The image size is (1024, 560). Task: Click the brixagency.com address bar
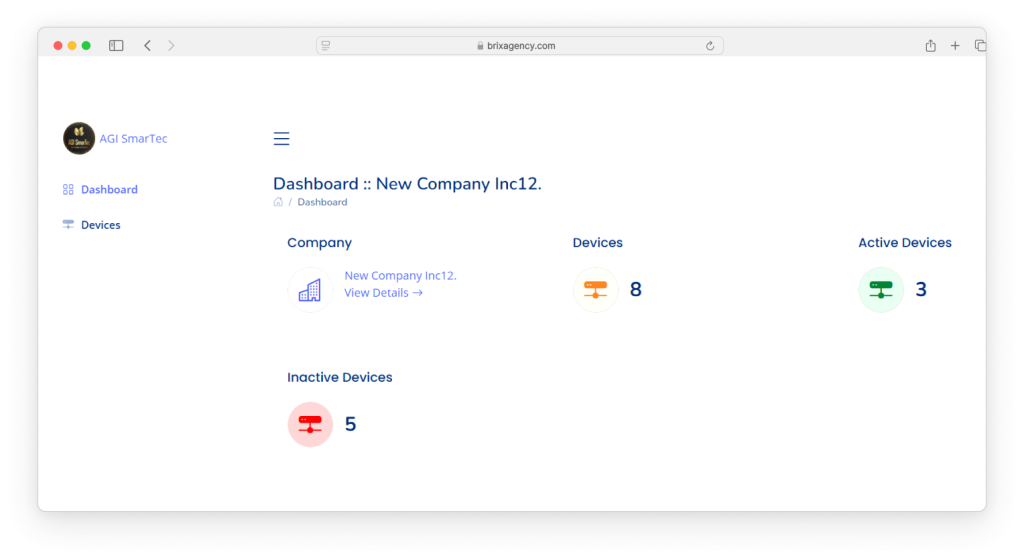[520, 46]
